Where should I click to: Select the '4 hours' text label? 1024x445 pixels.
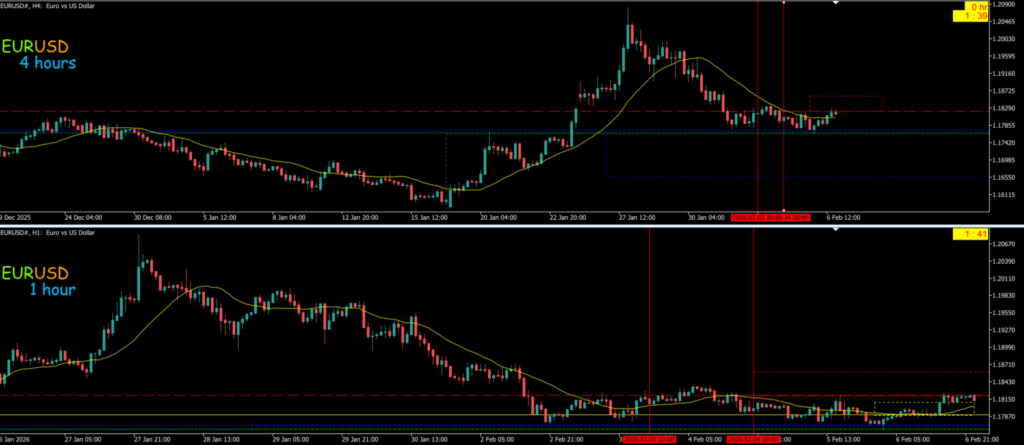coord(47,63)
